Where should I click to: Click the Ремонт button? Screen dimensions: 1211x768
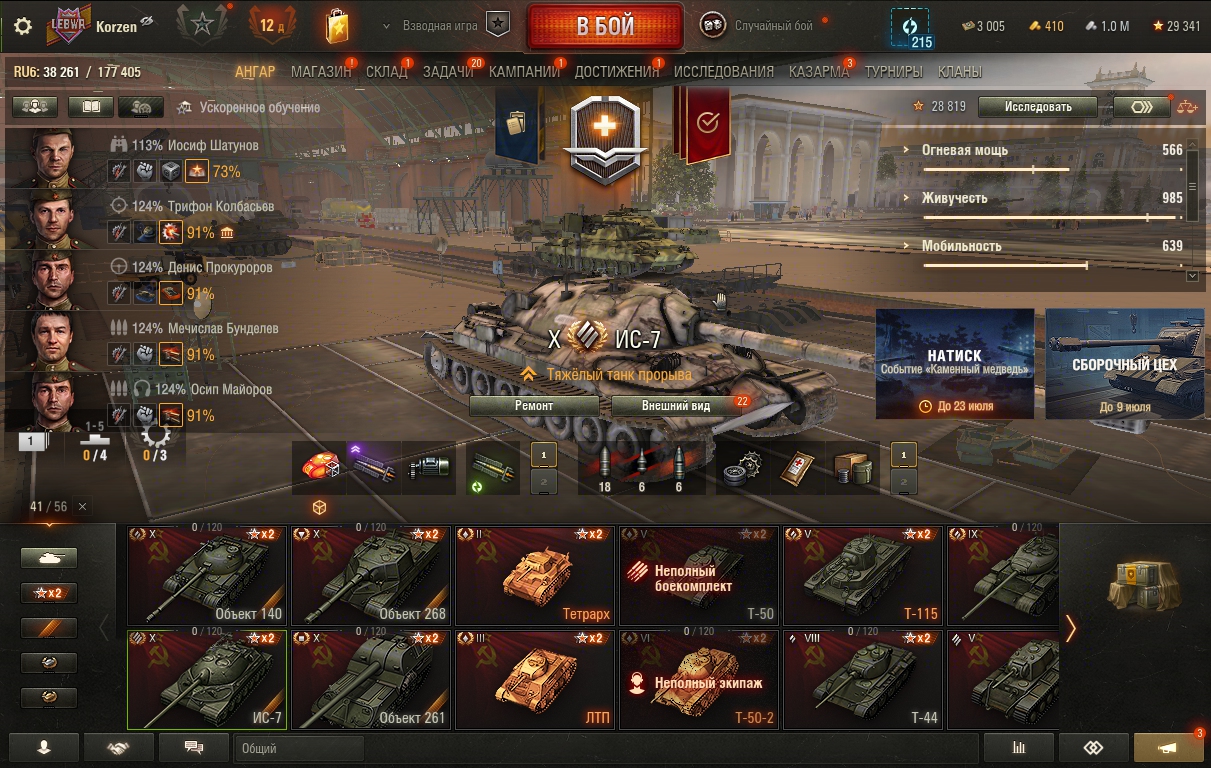(534, 406)
